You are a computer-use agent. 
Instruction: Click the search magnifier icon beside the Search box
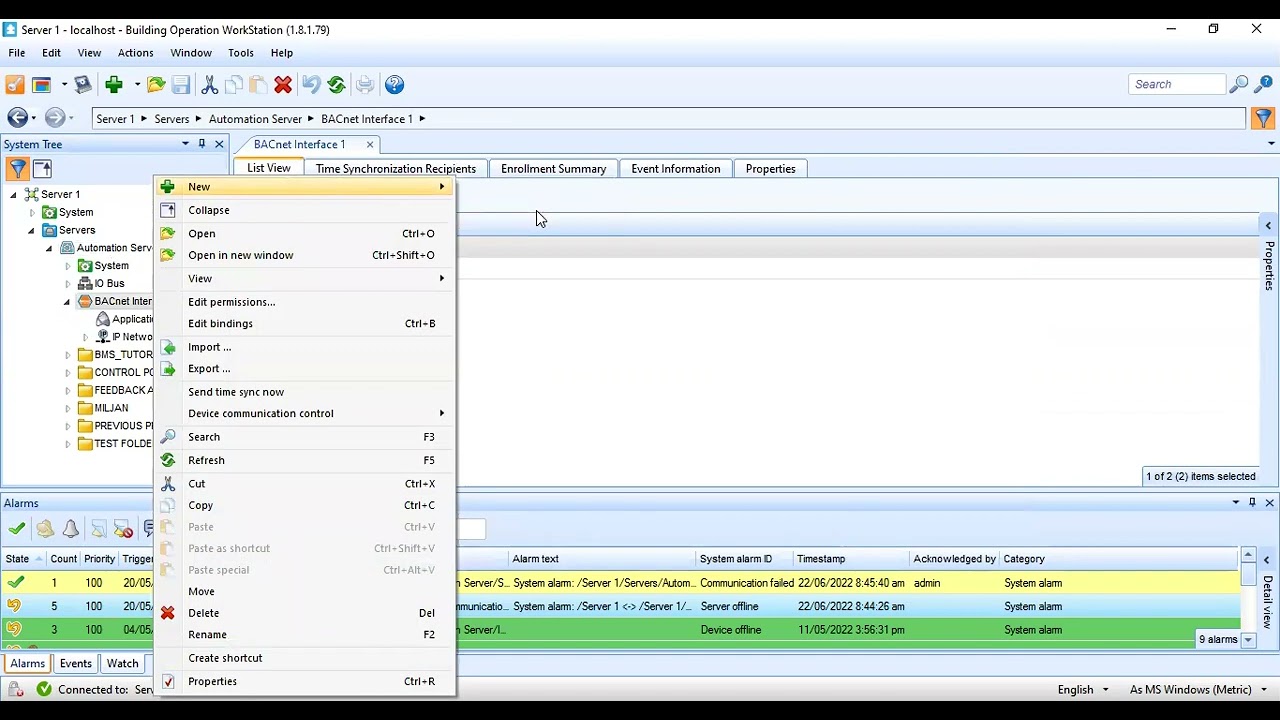tap(1239, 85)
